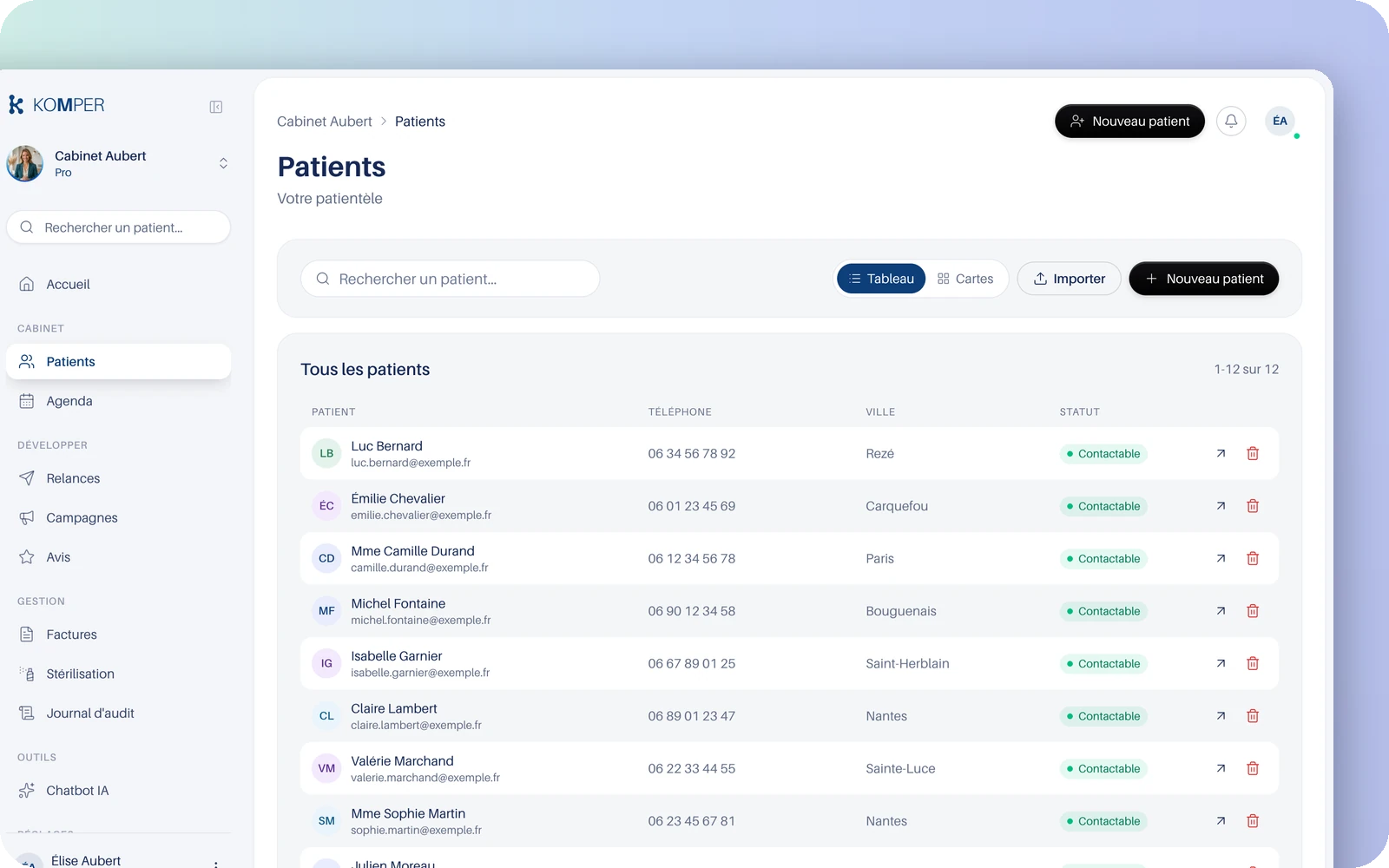The width and height of the screenshot is (1389, 868).
Task: Collapse the sidebar panel icon
Action: pyautogui.click(x=216, y=107)
